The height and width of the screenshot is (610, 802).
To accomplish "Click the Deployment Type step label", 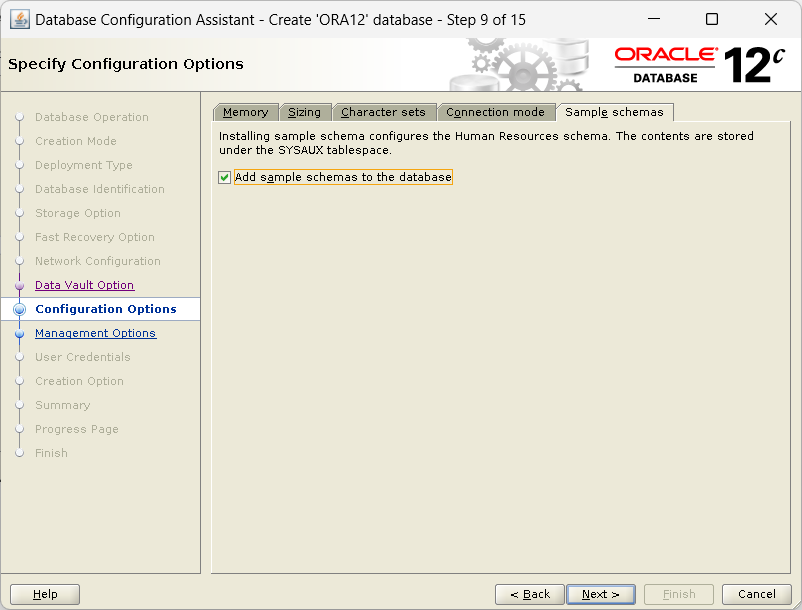I will pyautogui.click(x=83, y=165).
